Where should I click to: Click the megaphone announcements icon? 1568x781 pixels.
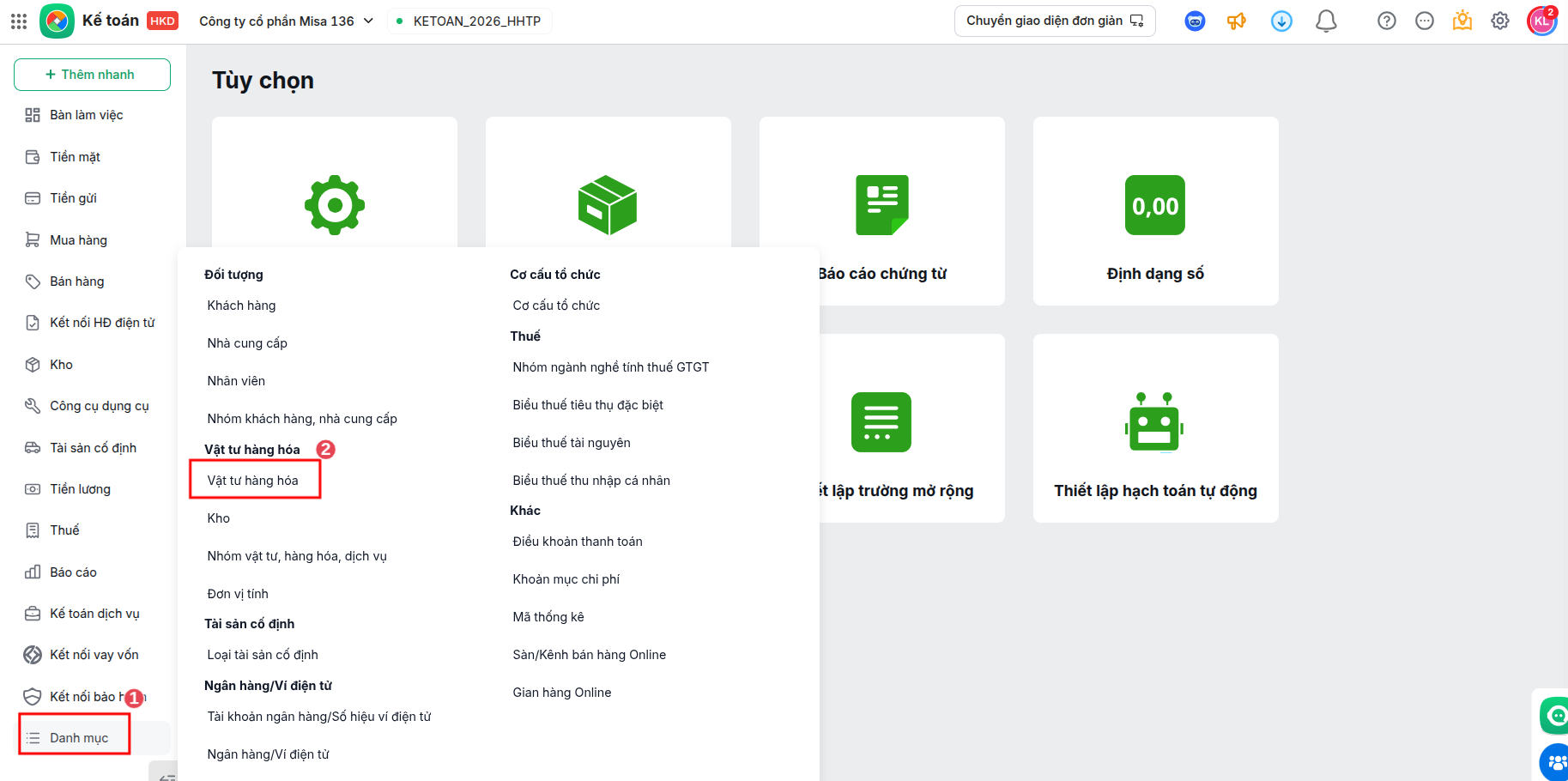point(1237,21)
